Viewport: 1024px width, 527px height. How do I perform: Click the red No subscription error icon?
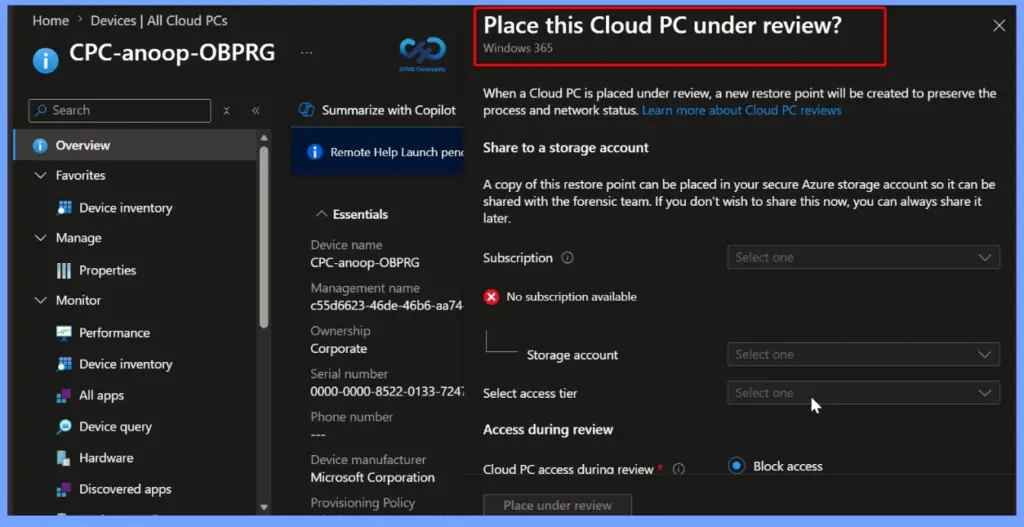coord(491,297)
